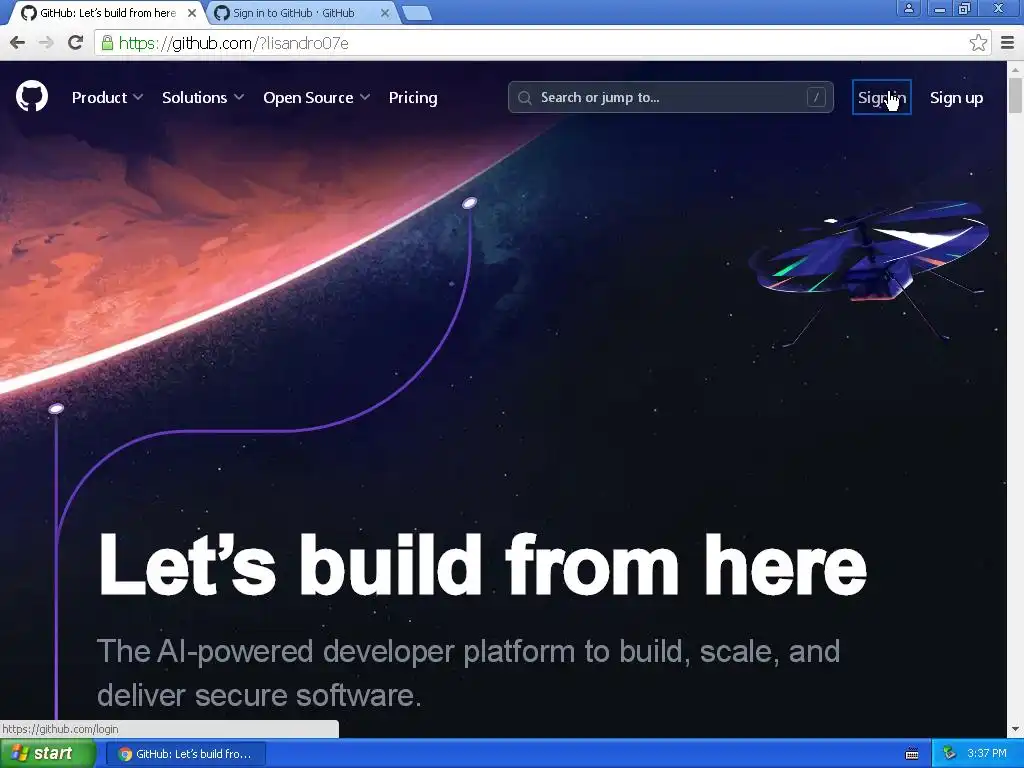Click the address bar URL
Viewport: 1024px width, 768px height.
click(x=234, y=43)
